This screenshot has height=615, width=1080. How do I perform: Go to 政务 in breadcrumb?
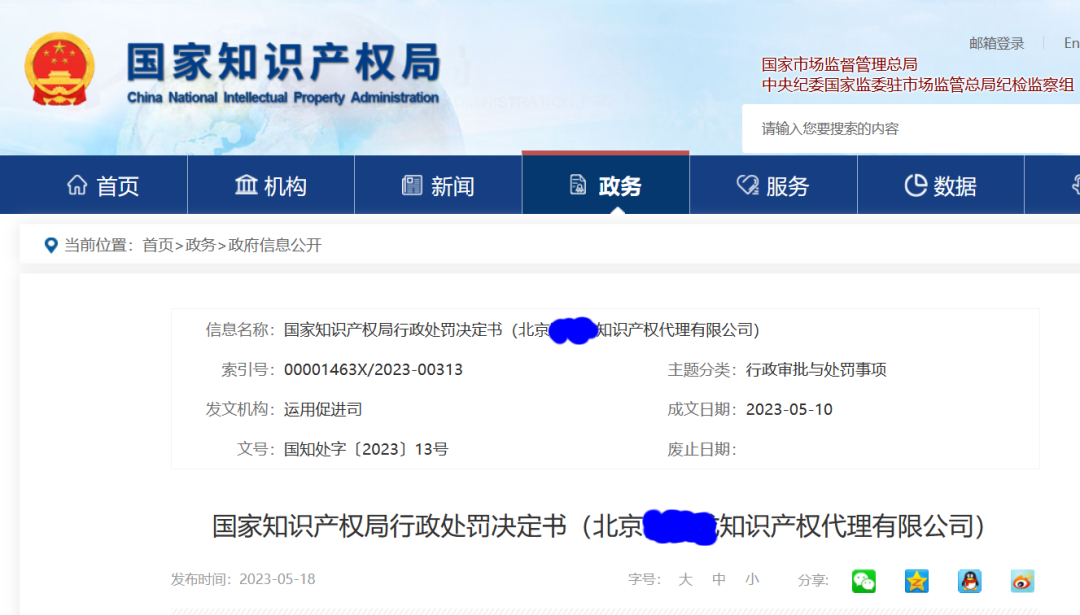click(x=200, y=245)
